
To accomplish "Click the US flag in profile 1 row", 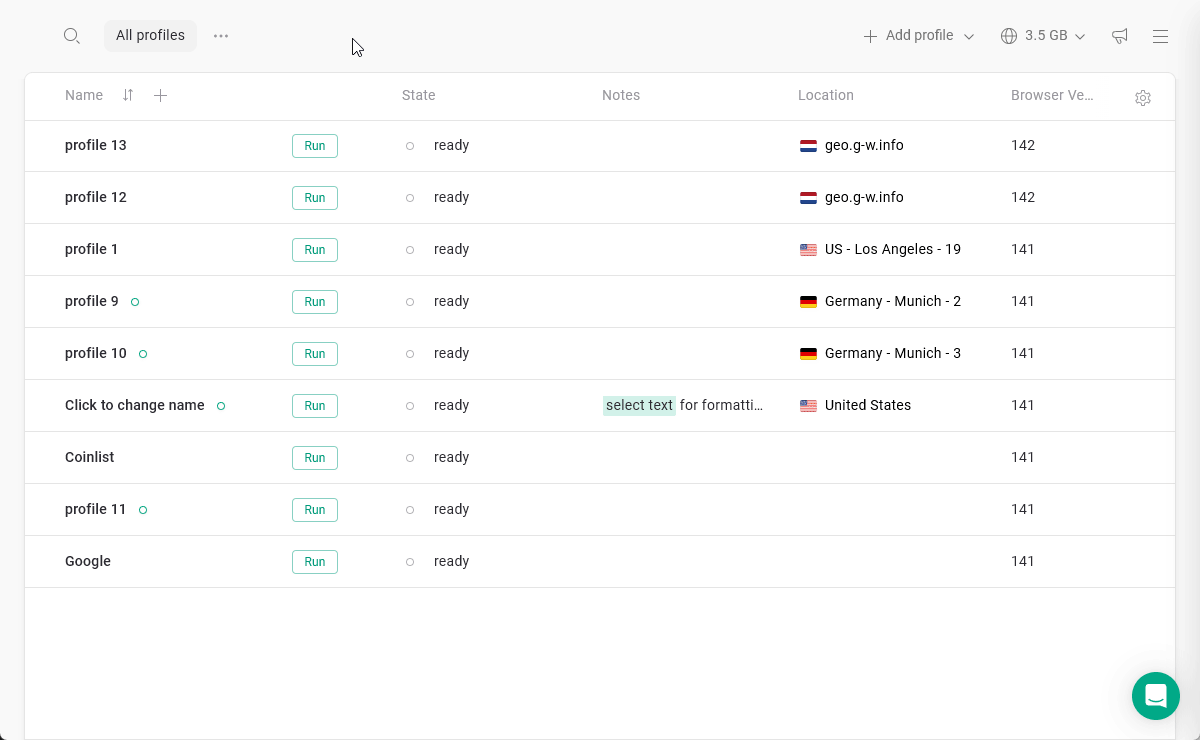I will point(808,250).
